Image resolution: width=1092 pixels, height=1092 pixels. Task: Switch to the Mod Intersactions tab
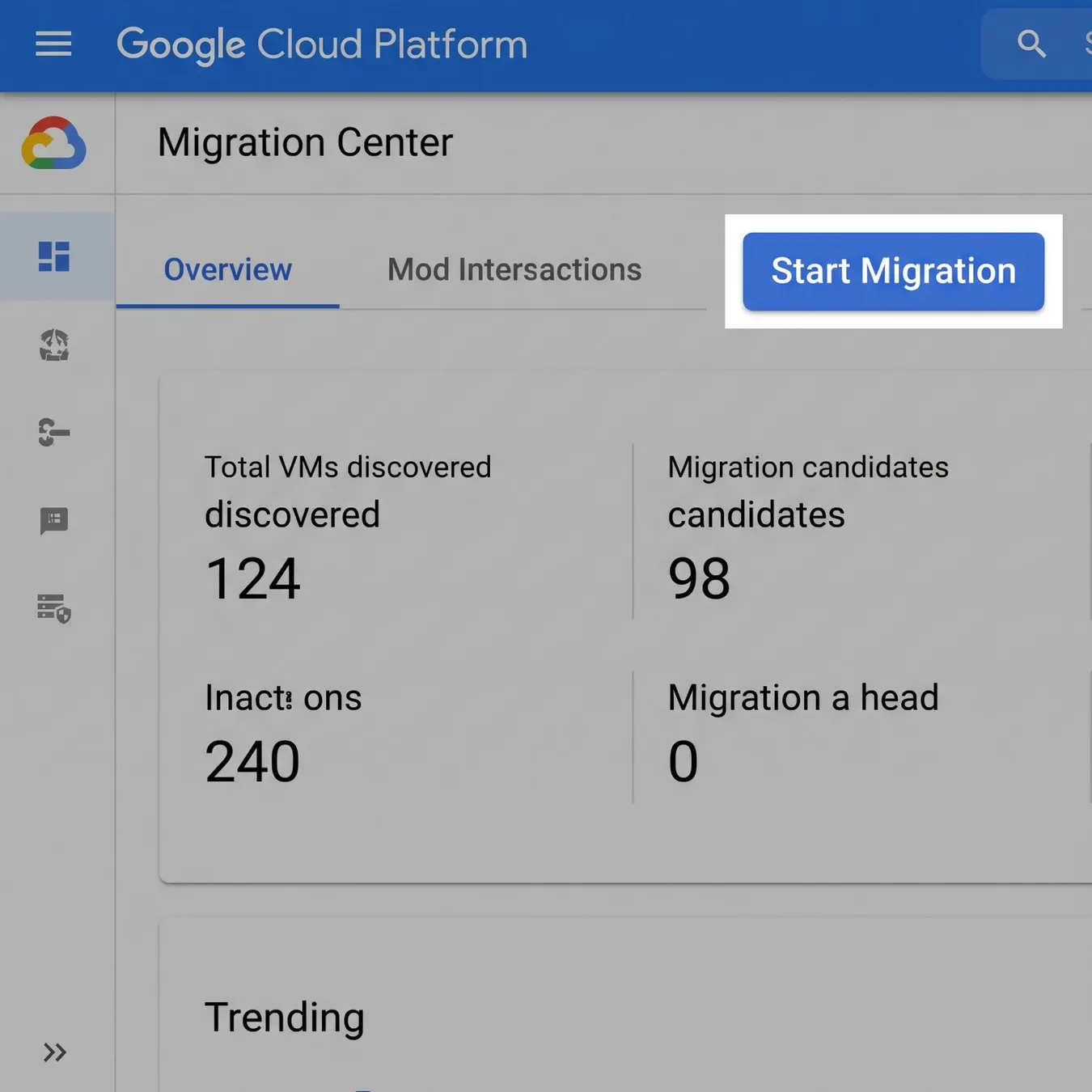click(x=514, y=269)
